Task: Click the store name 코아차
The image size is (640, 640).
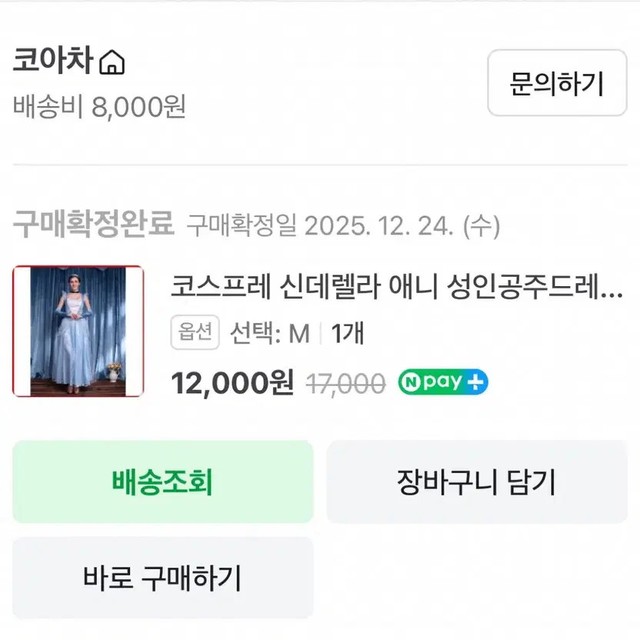Action: (x=52, y=63)
